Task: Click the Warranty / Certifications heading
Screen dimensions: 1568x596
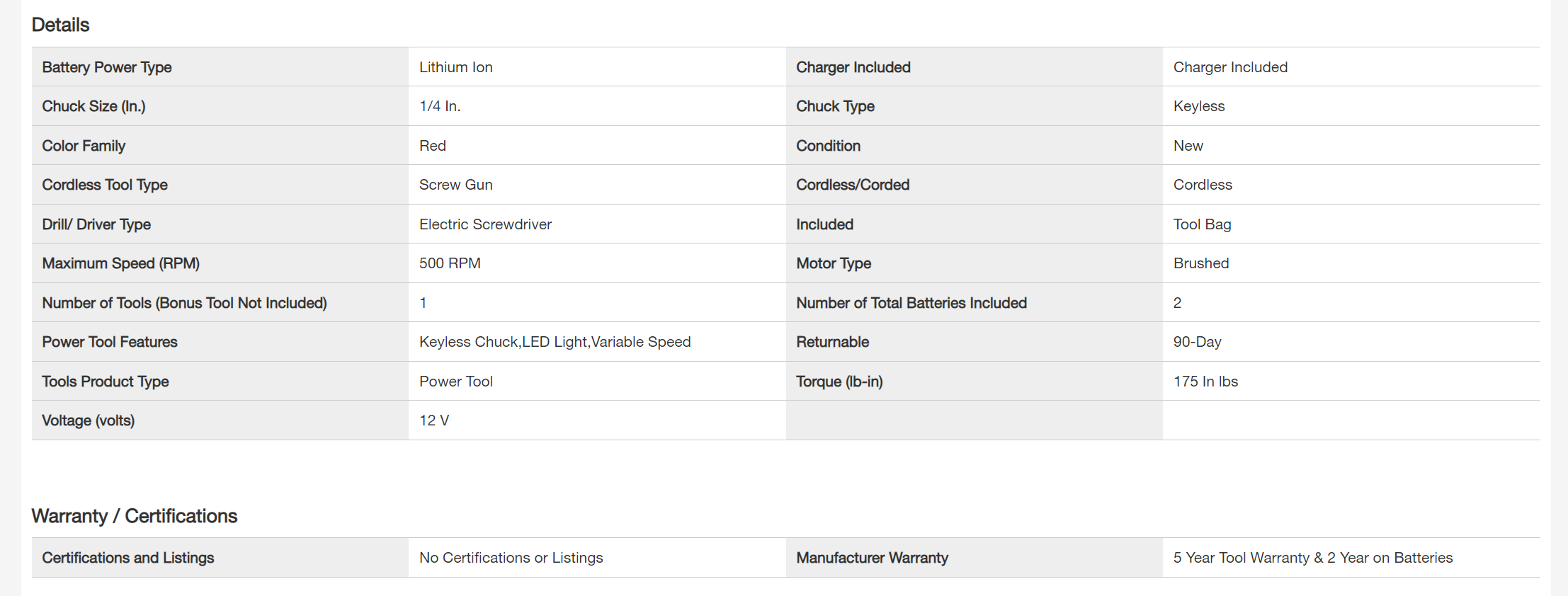Action: 134,516
